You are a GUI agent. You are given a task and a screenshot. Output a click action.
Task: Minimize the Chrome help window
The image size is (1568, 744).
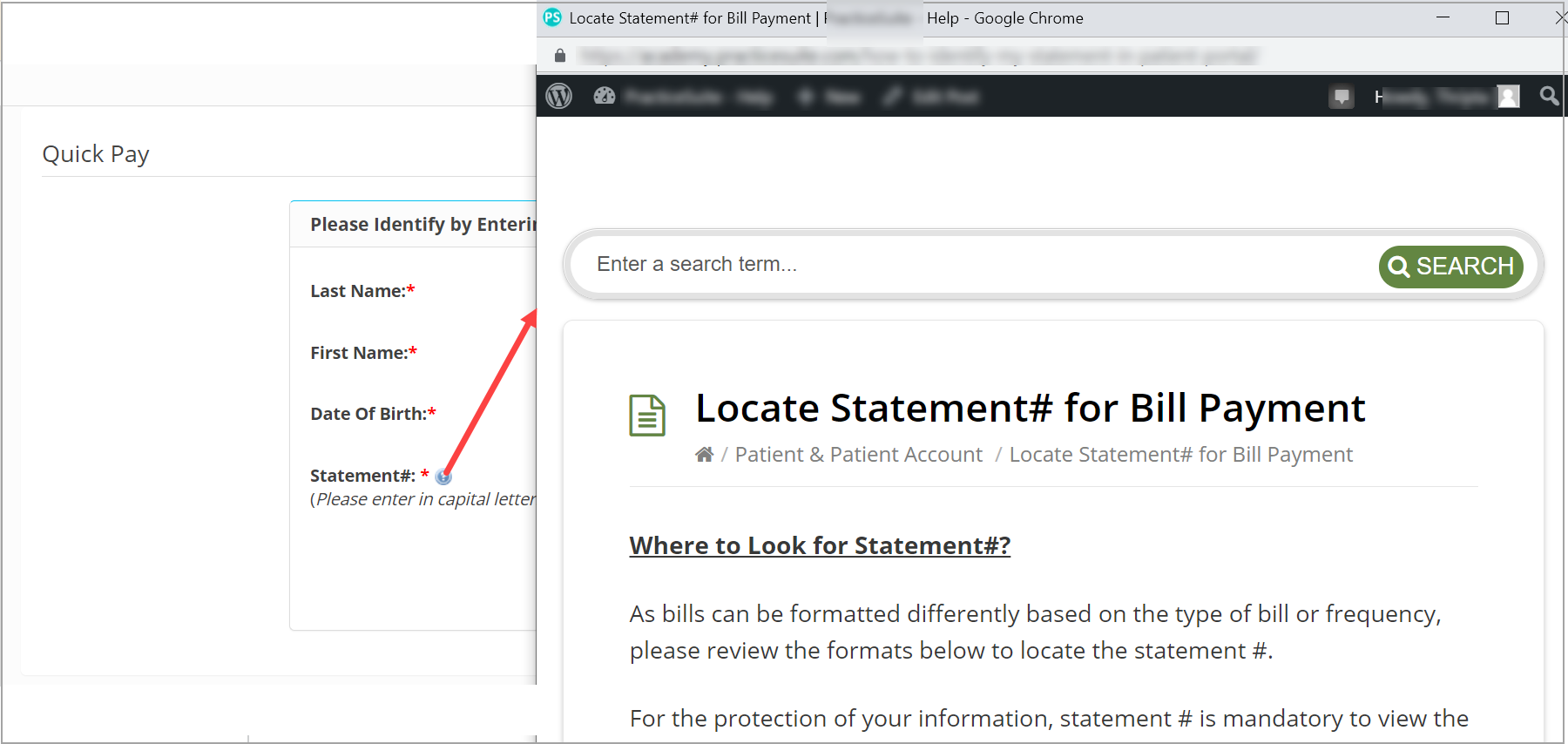(x=1443, y=17)
